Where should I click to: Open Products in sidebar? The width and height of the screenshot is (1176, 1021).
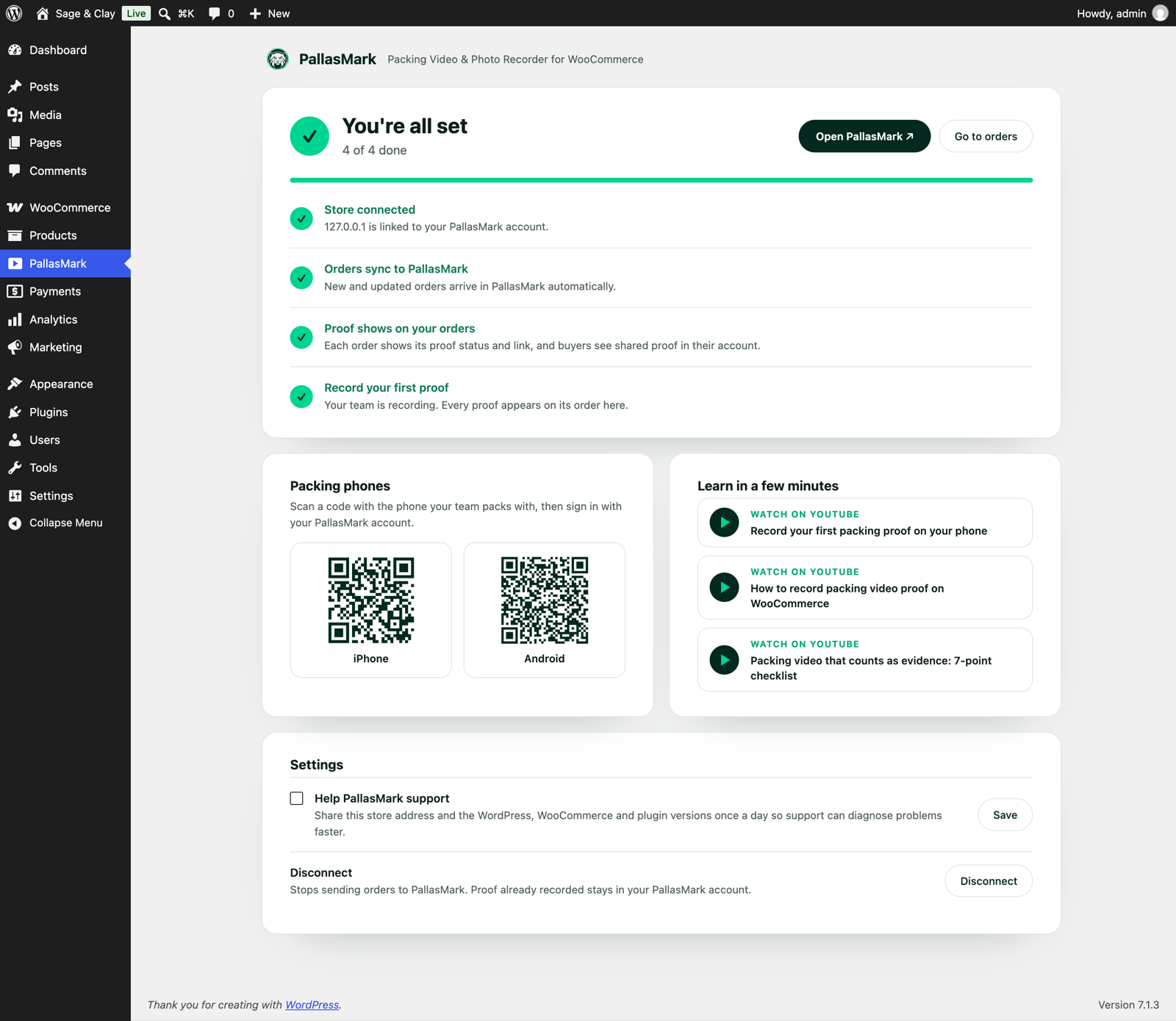(65, 235)
